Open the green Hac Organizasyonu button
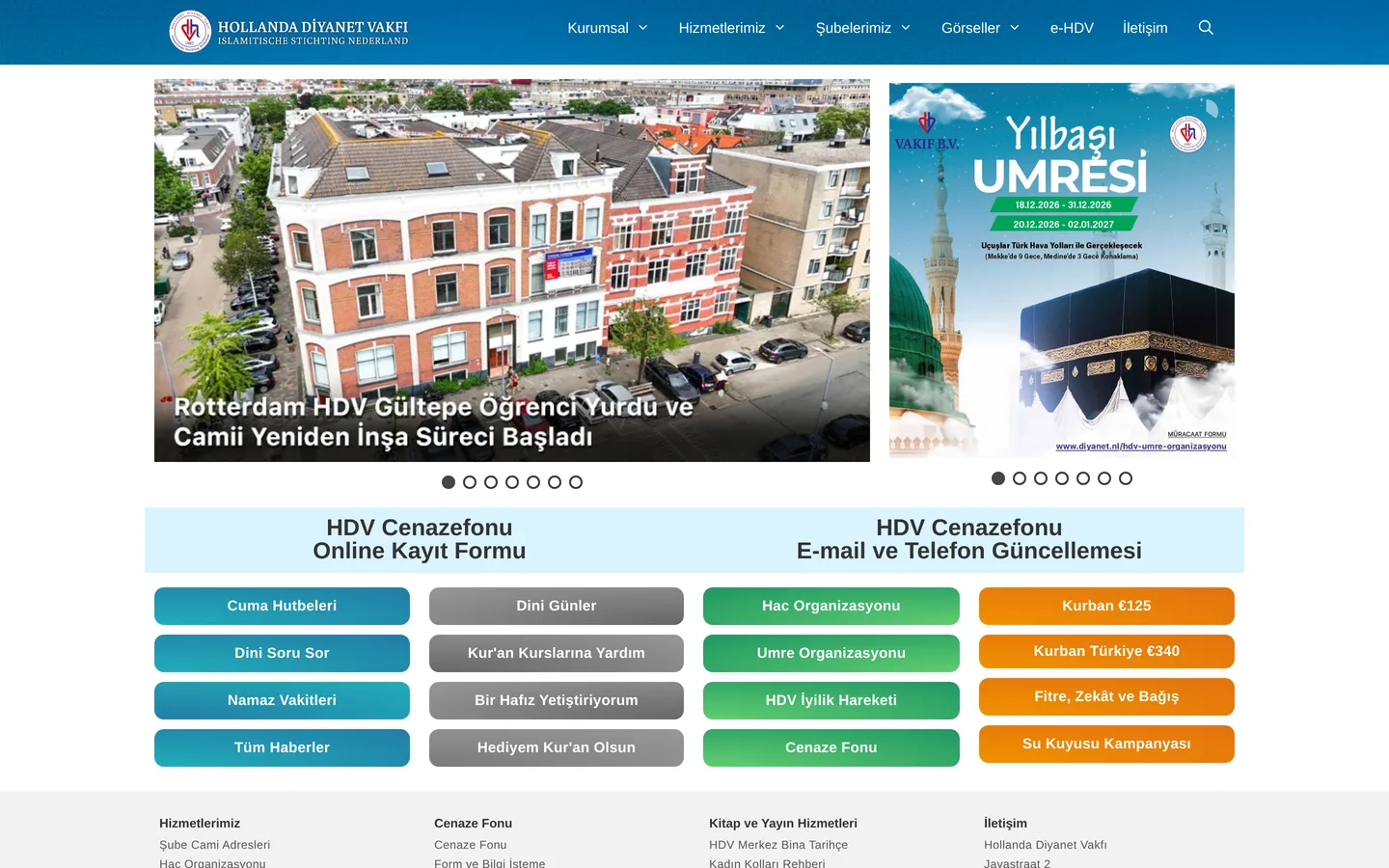The width and height of the screenshot is (1389, 868). [831, 606]
